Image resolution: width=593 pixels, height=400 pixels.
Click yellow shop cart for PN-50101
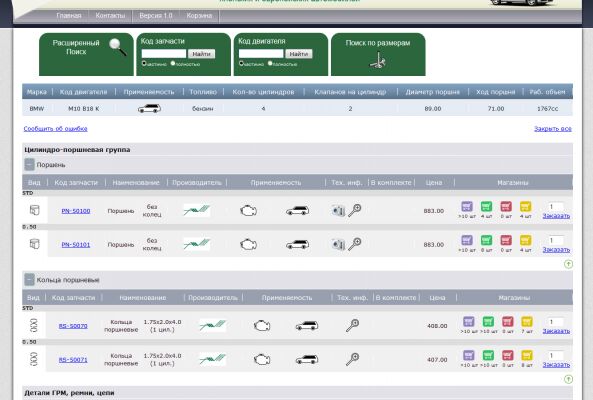click(x=526, y=240)
